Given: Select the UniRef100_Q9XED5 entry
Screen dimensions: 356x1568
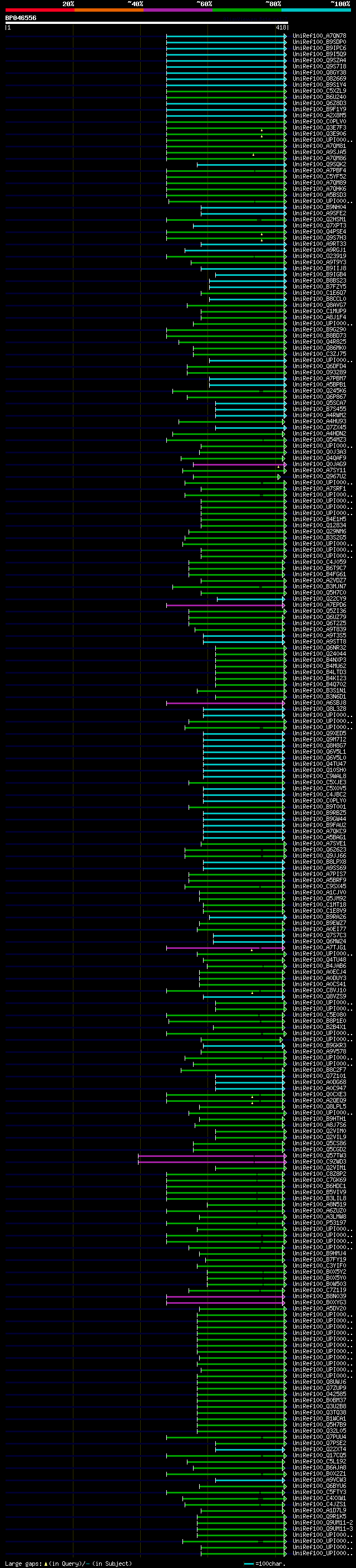Looking at the screenshot, I should [x=319, y=734].
